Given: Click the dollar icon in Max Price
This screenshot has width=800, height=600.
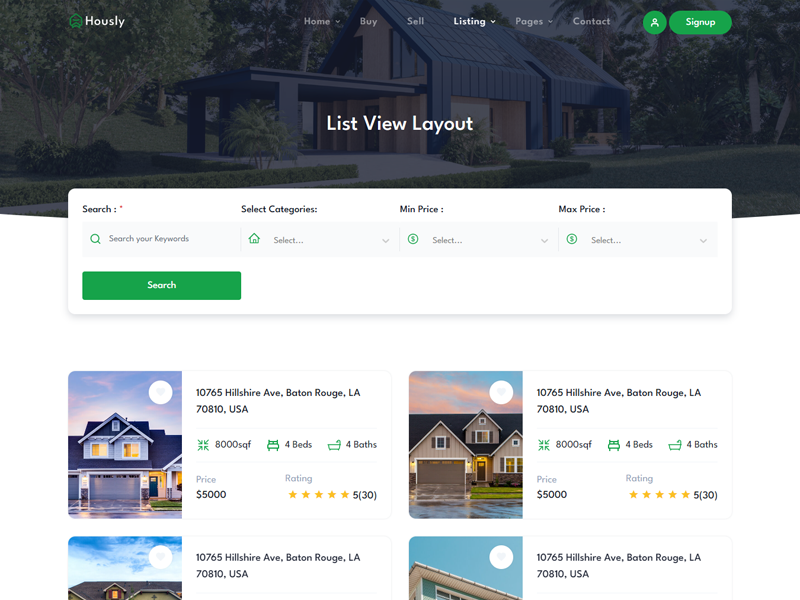Looking at the screenshot, I should [x=572, y=239].
